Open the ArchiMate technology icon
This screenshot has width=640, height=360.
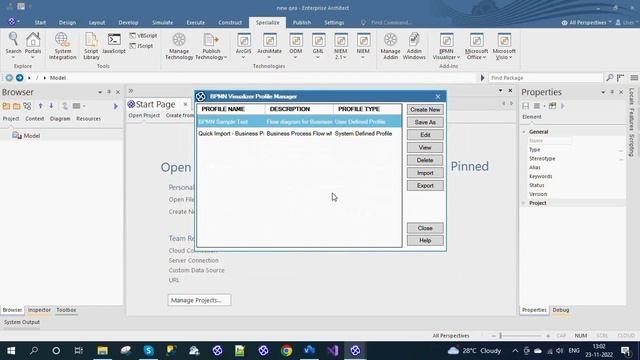coord(269,46)
